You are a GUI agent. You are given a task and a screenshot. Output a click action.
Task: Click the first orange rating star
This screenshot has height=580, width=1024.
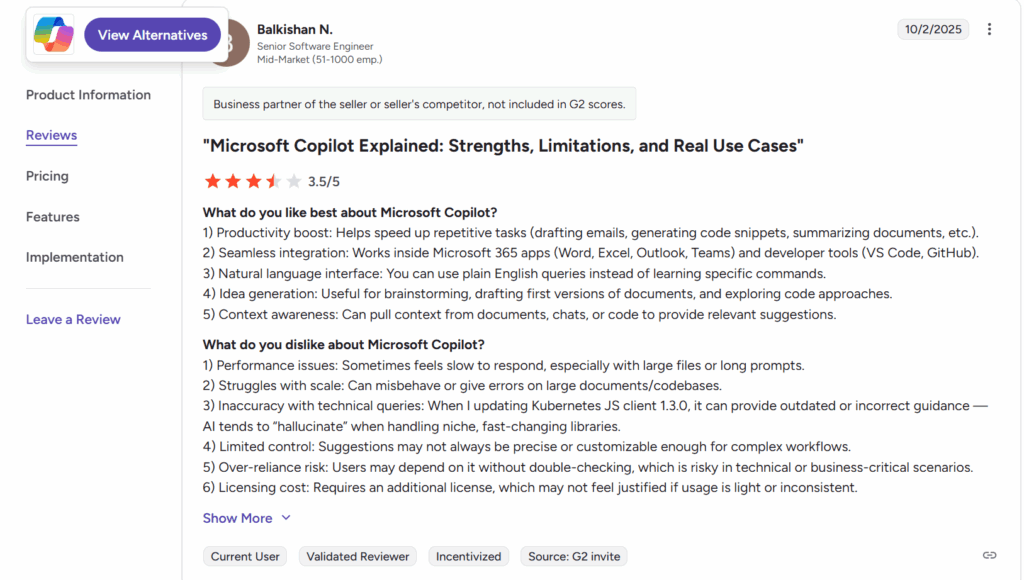[x=212, y=181]
